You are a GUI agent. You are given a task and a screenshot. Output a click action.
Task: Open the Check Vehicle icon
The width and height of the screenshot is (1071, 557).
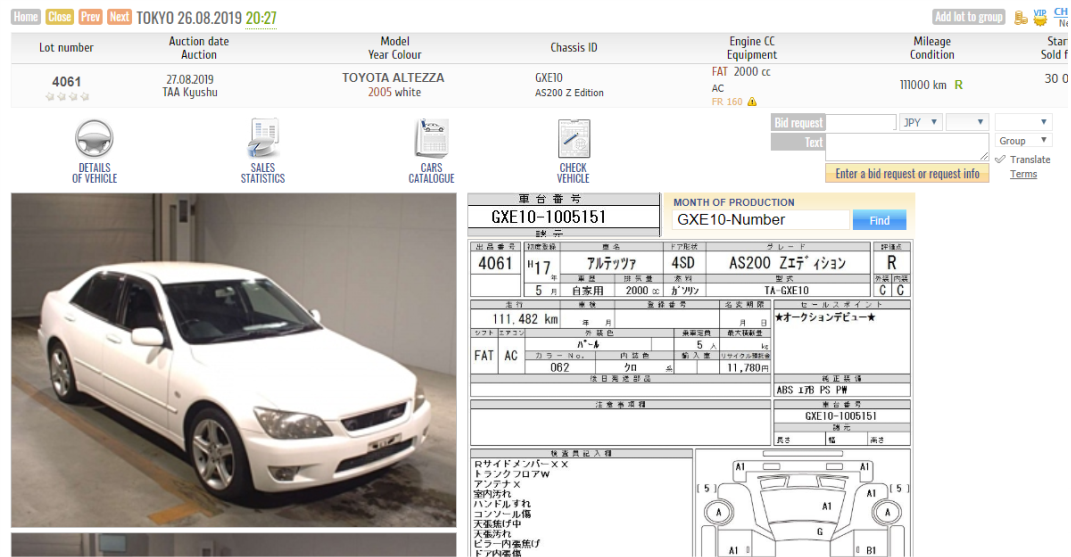tap(573, 151)
